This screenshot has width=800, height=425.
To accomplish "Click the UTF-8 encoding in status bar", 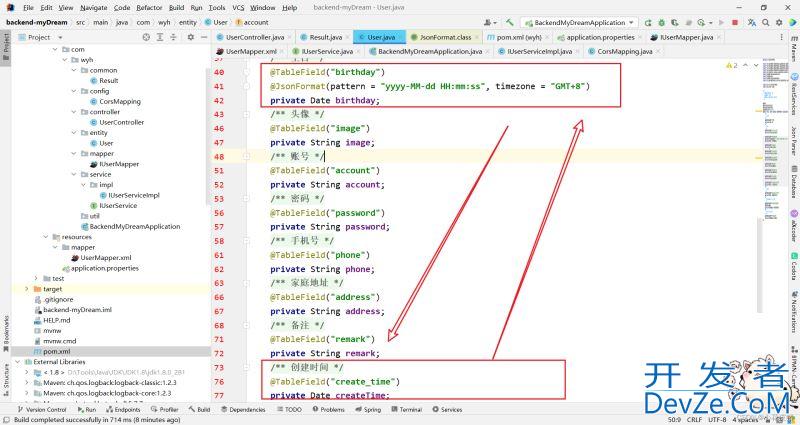I will (717, 420).
